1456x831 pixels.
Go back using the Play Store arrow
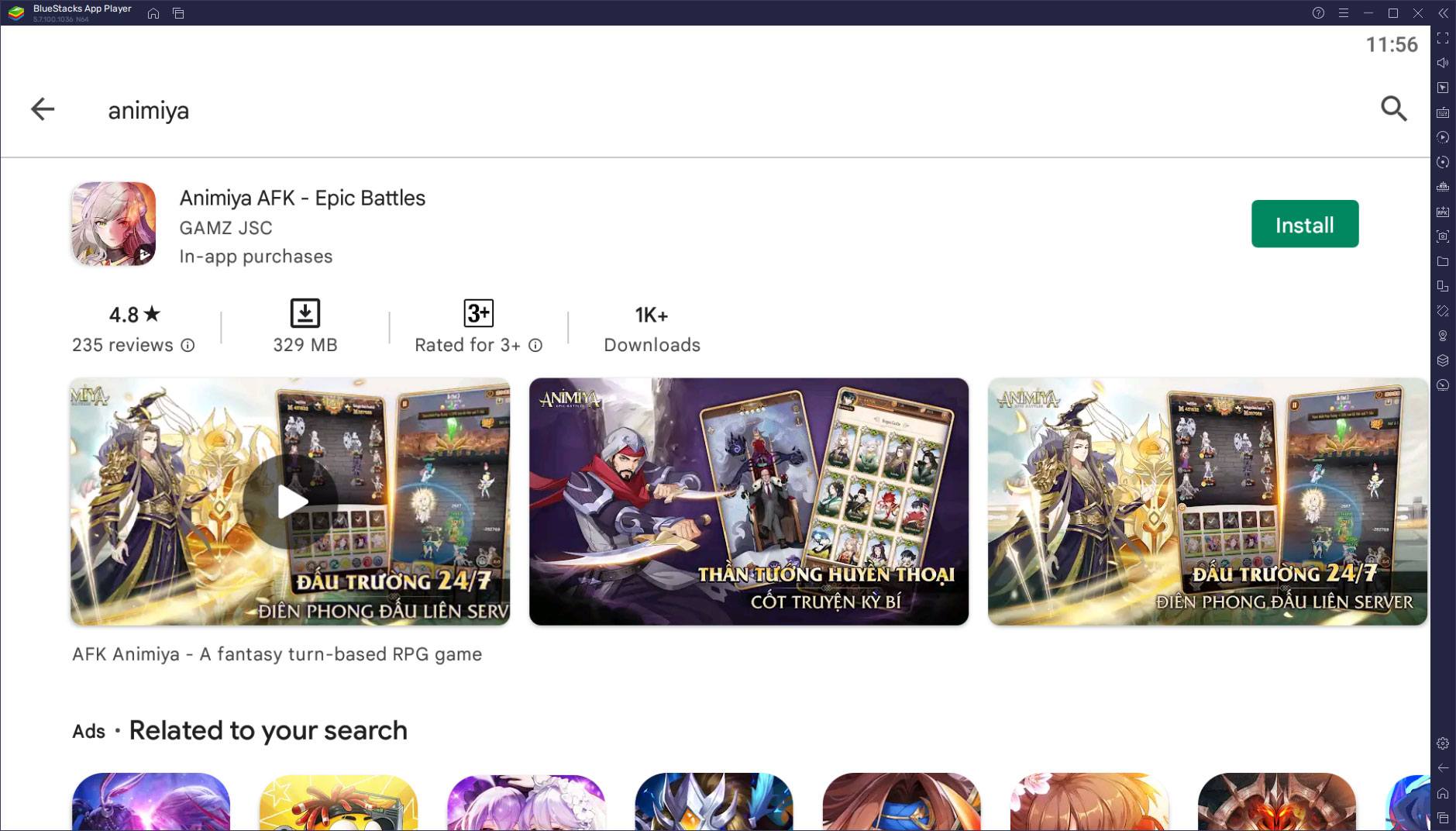[43, 109]
